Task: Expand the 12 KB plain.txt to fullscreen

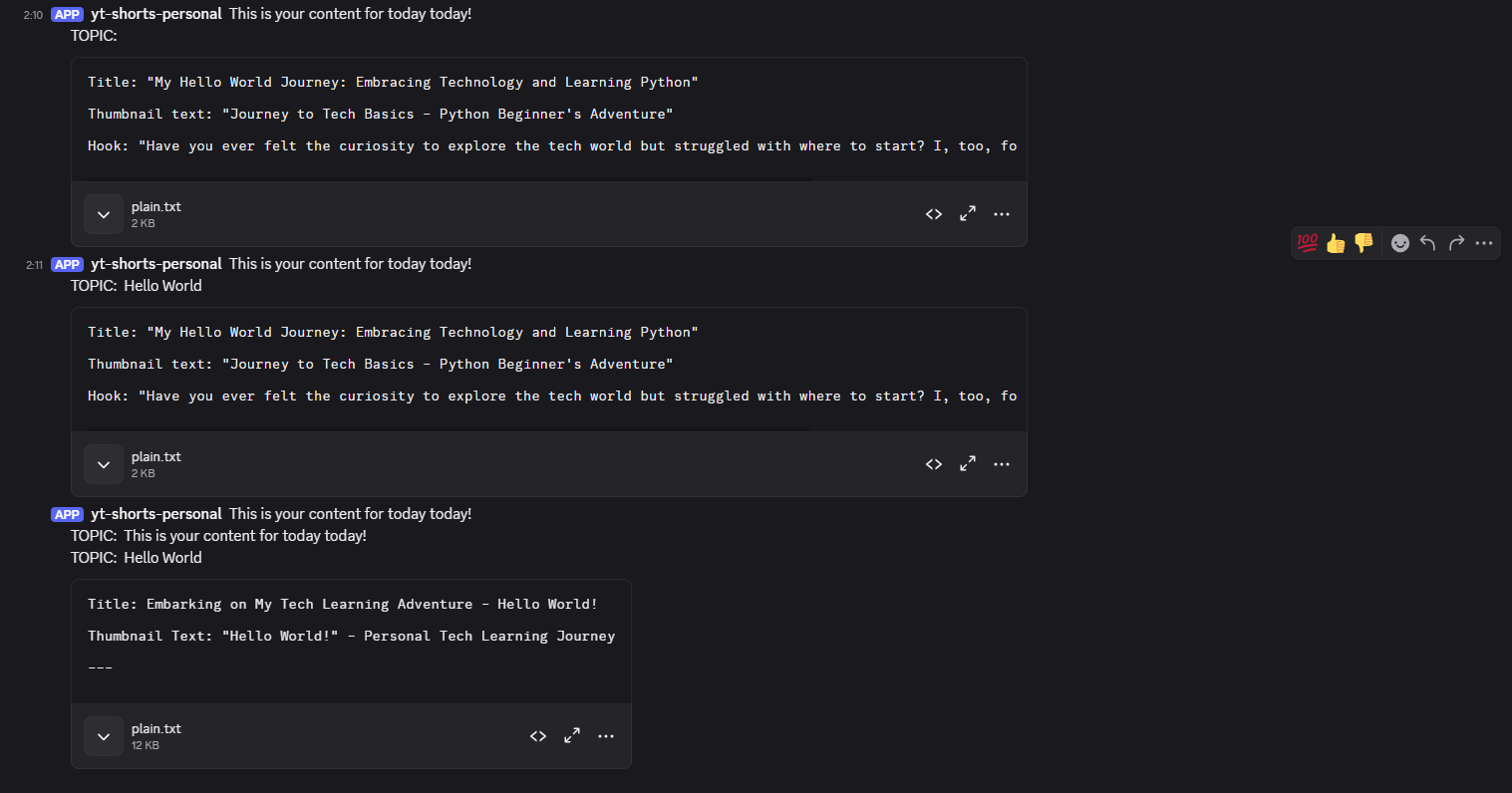Action: (x=572, y=736)
